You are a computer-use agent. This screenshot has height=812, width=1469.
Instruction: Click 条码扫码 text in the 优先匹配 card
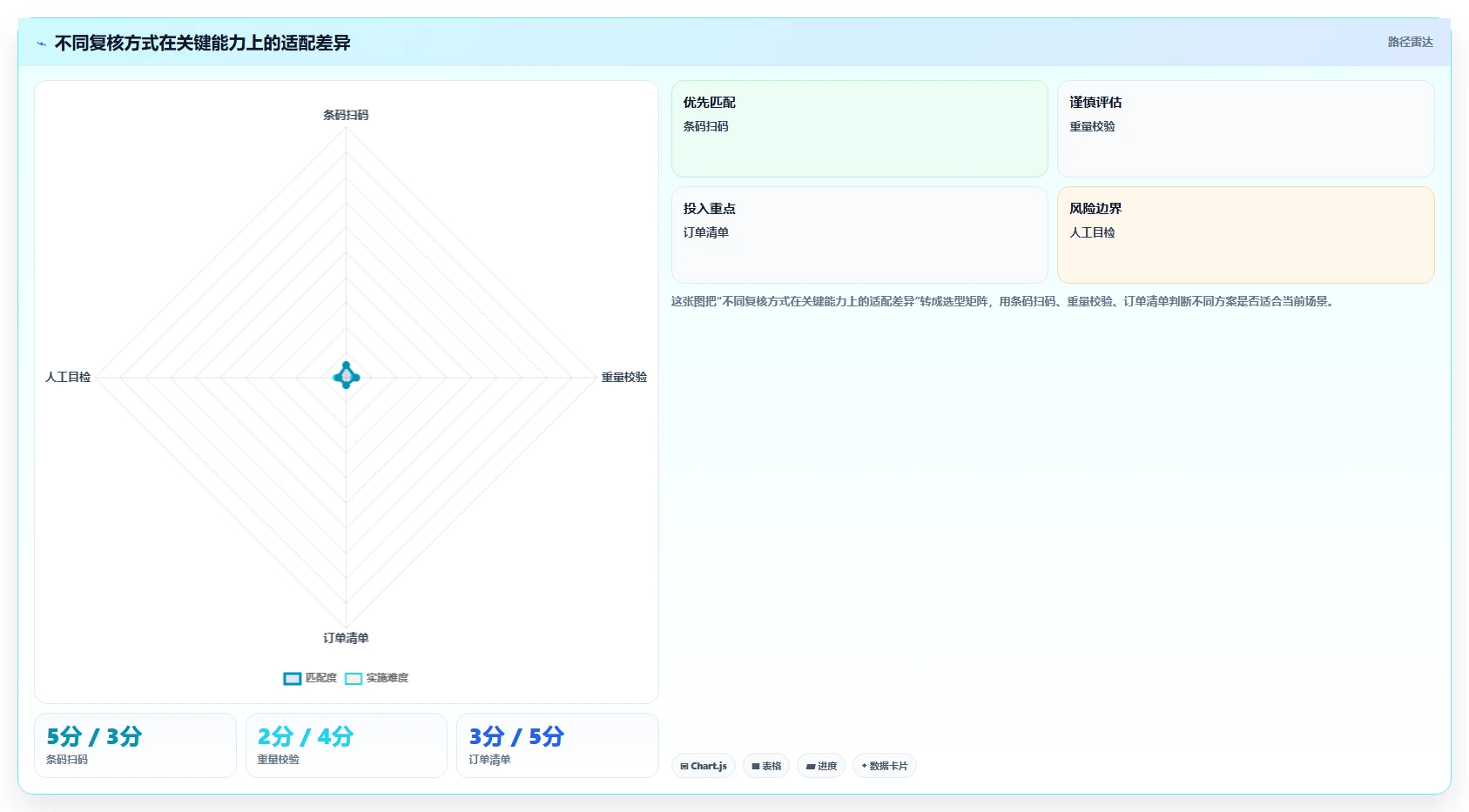pyautogui.click(x=705, y=126)
